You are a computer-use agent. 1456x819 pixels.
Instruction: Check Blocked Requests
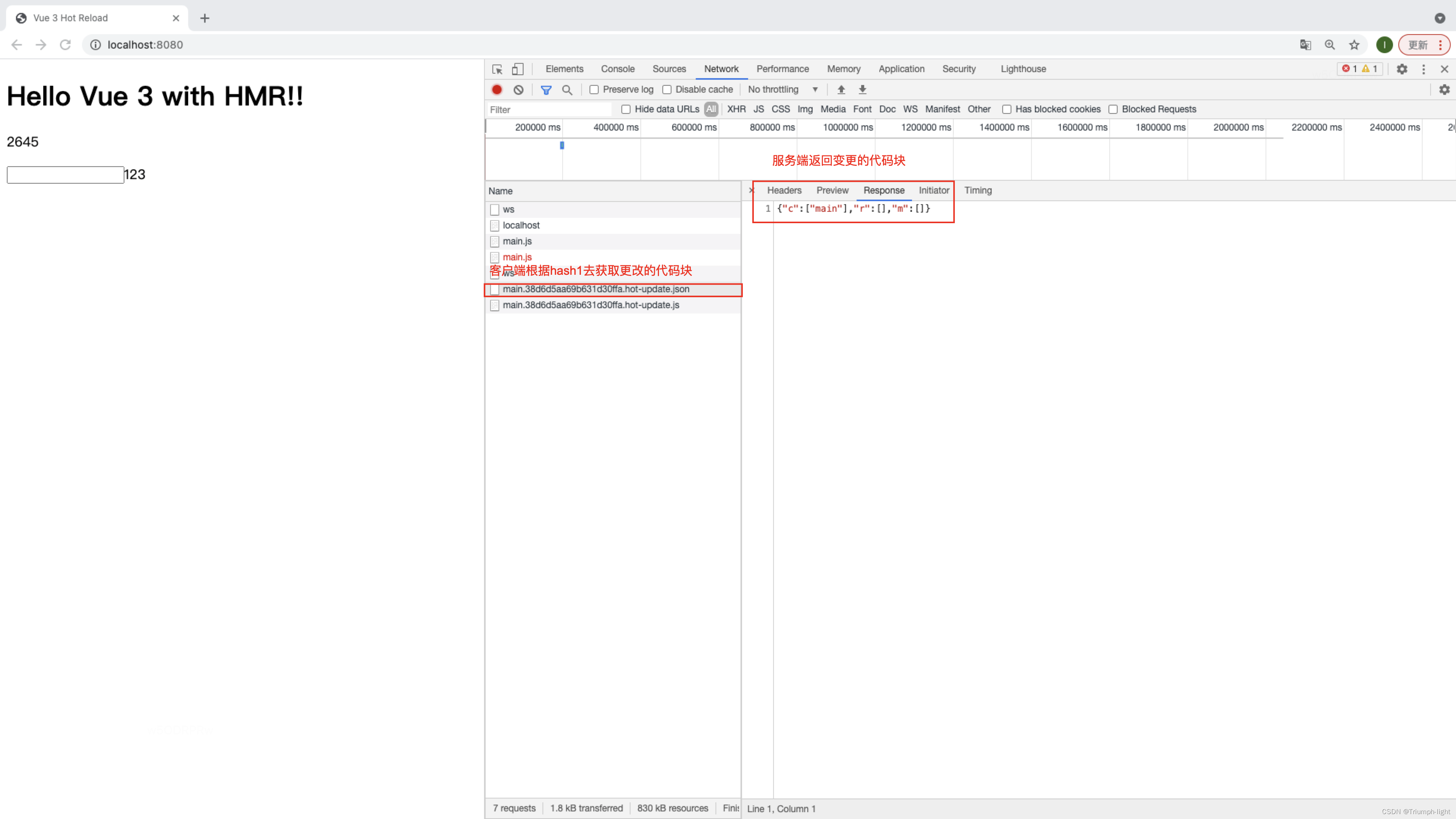point(1113,109)
